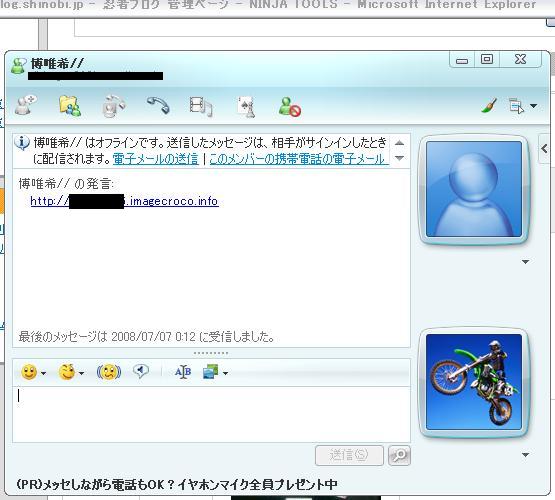Open the video clip activities icon
555x500 pixels.
201,106
